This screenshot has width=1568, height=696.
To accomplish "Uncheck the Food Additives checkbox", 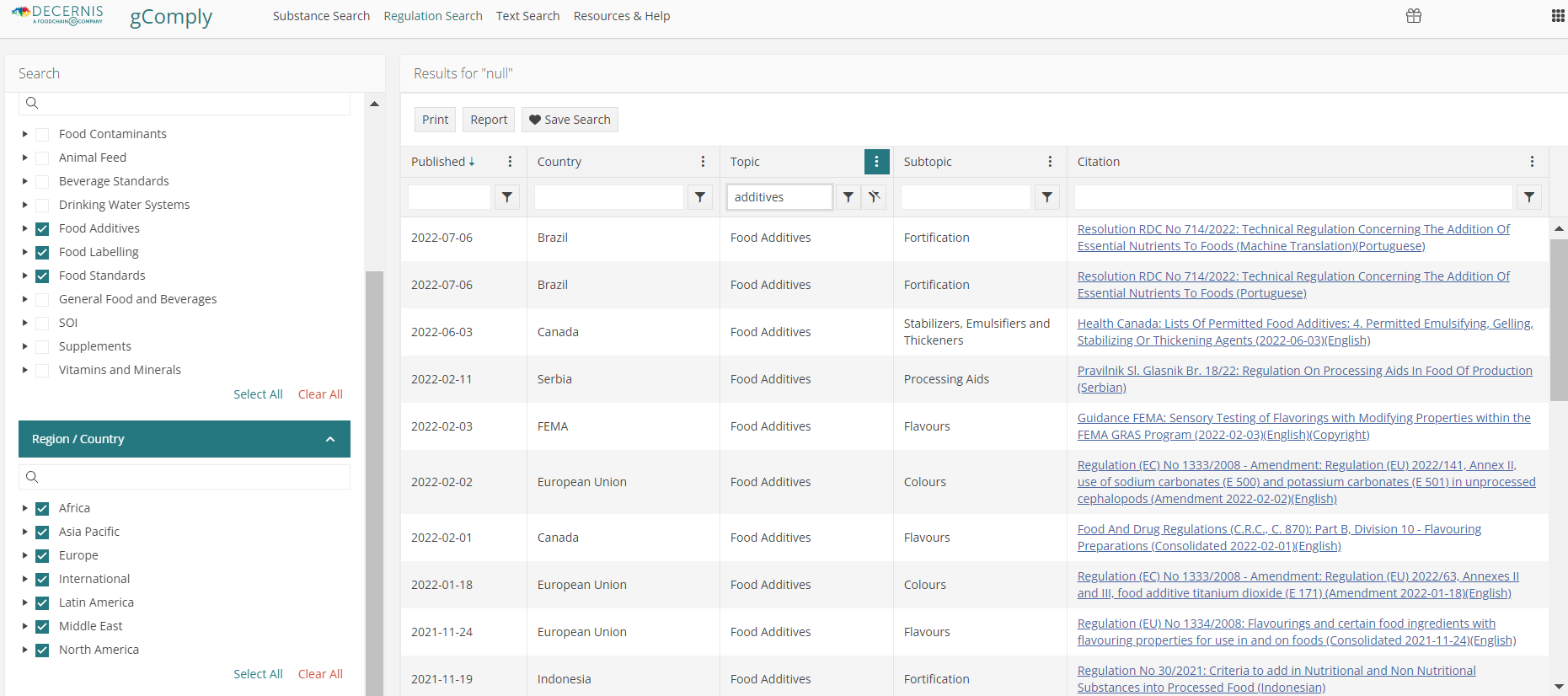I will (42, 229).
